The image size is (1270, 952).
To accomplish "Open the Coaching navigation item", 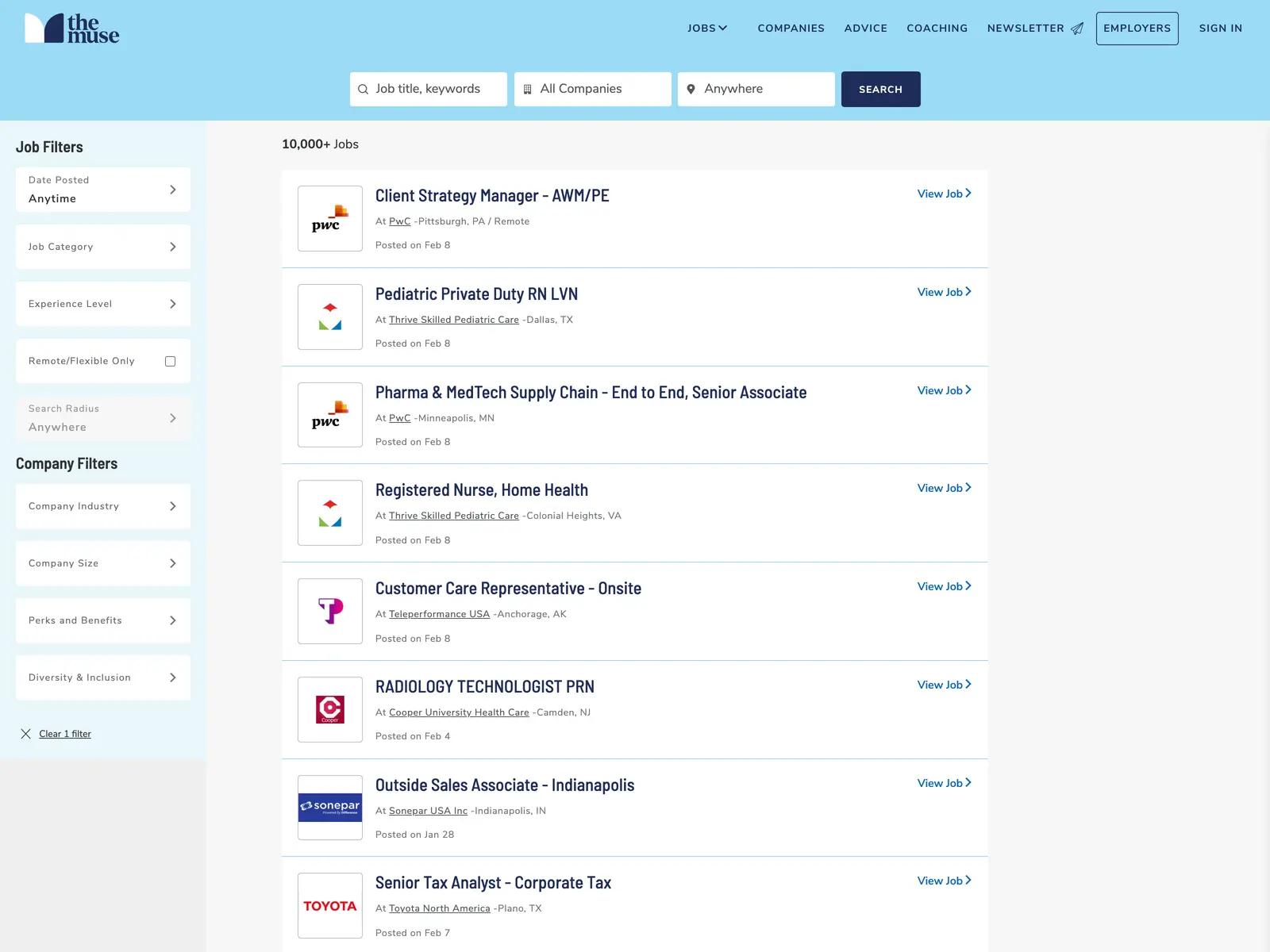I will (x=937, y=29).
